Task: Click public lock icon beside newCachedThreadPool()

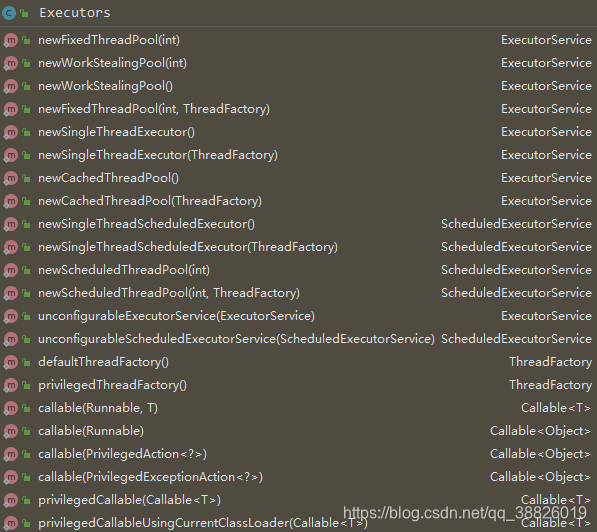Action: (26, 179)
